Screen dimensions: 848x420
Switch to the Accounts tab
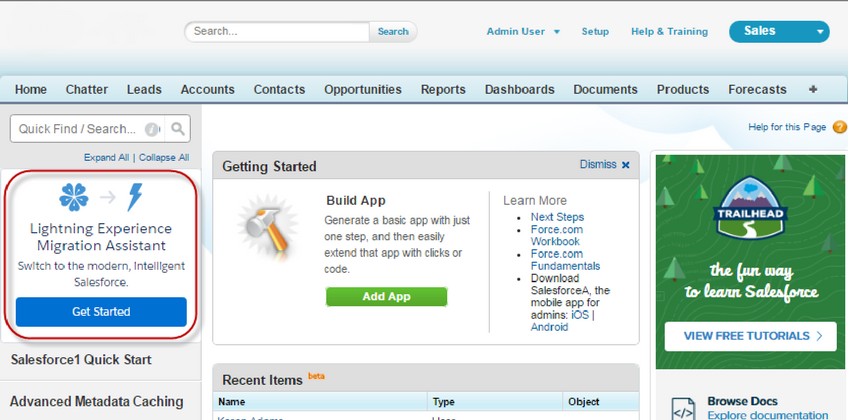[208, 90]
